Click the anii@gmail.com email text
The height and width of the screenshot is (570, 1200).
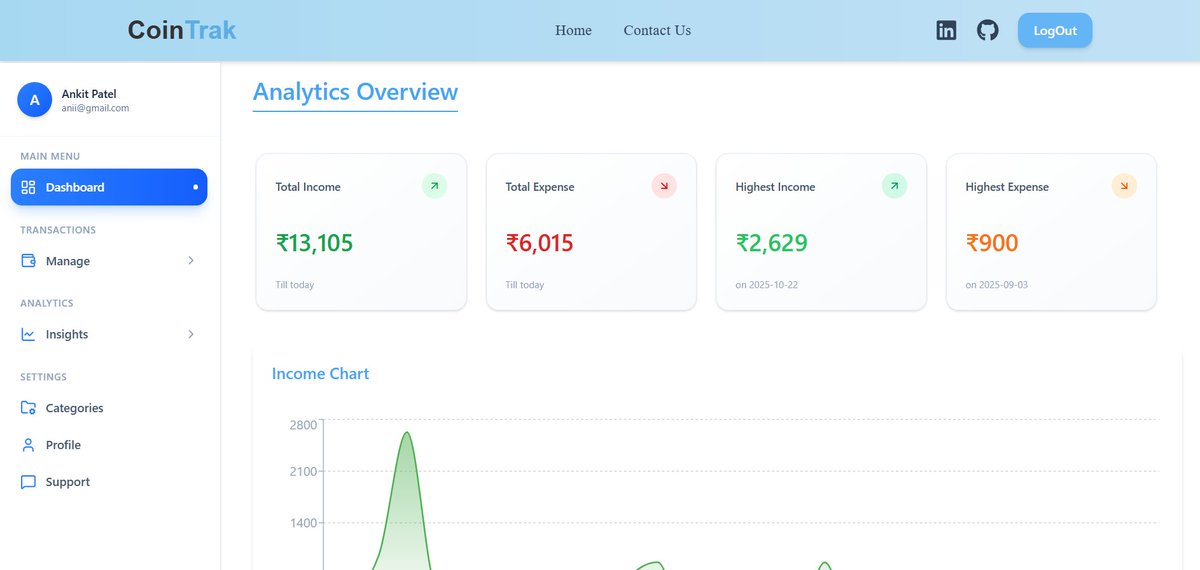95,108
